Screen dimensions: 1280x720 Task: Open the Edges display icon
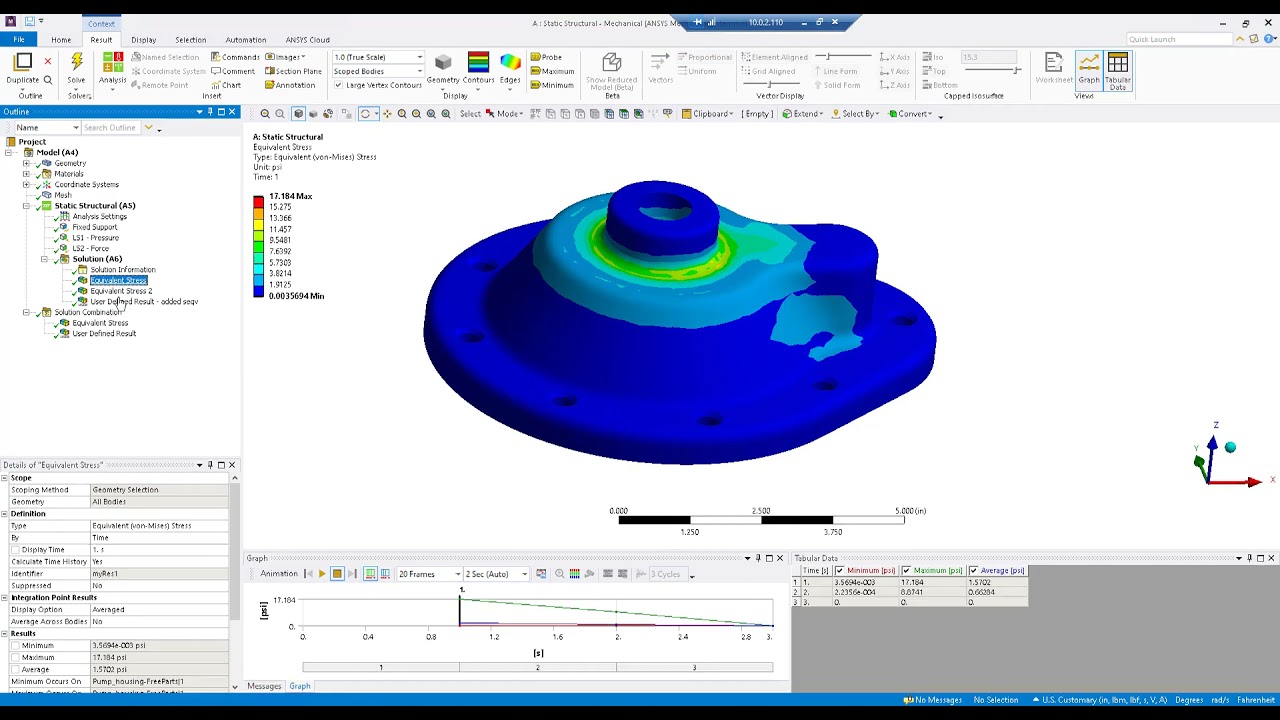pyautogui.click(x=510, y=62)
